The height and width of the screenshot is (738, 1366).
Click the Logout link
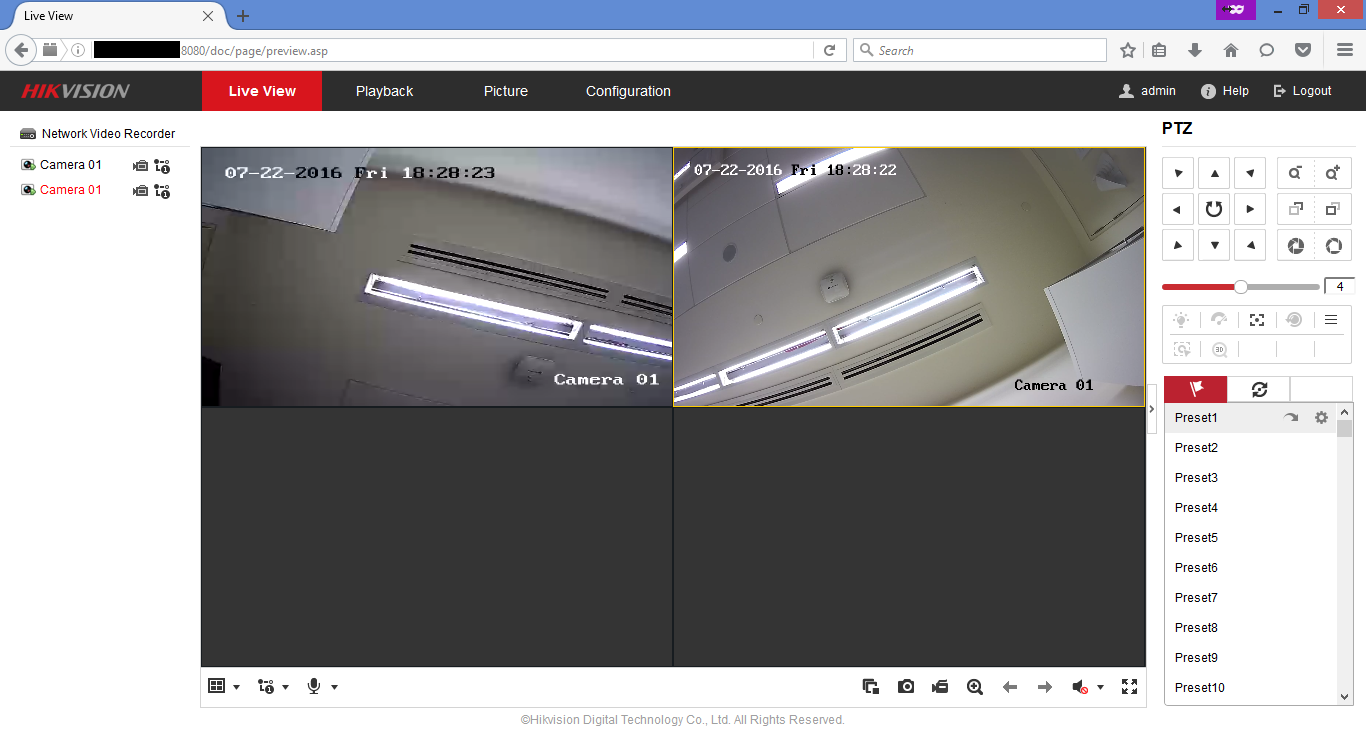click(x=1302, y=91)
